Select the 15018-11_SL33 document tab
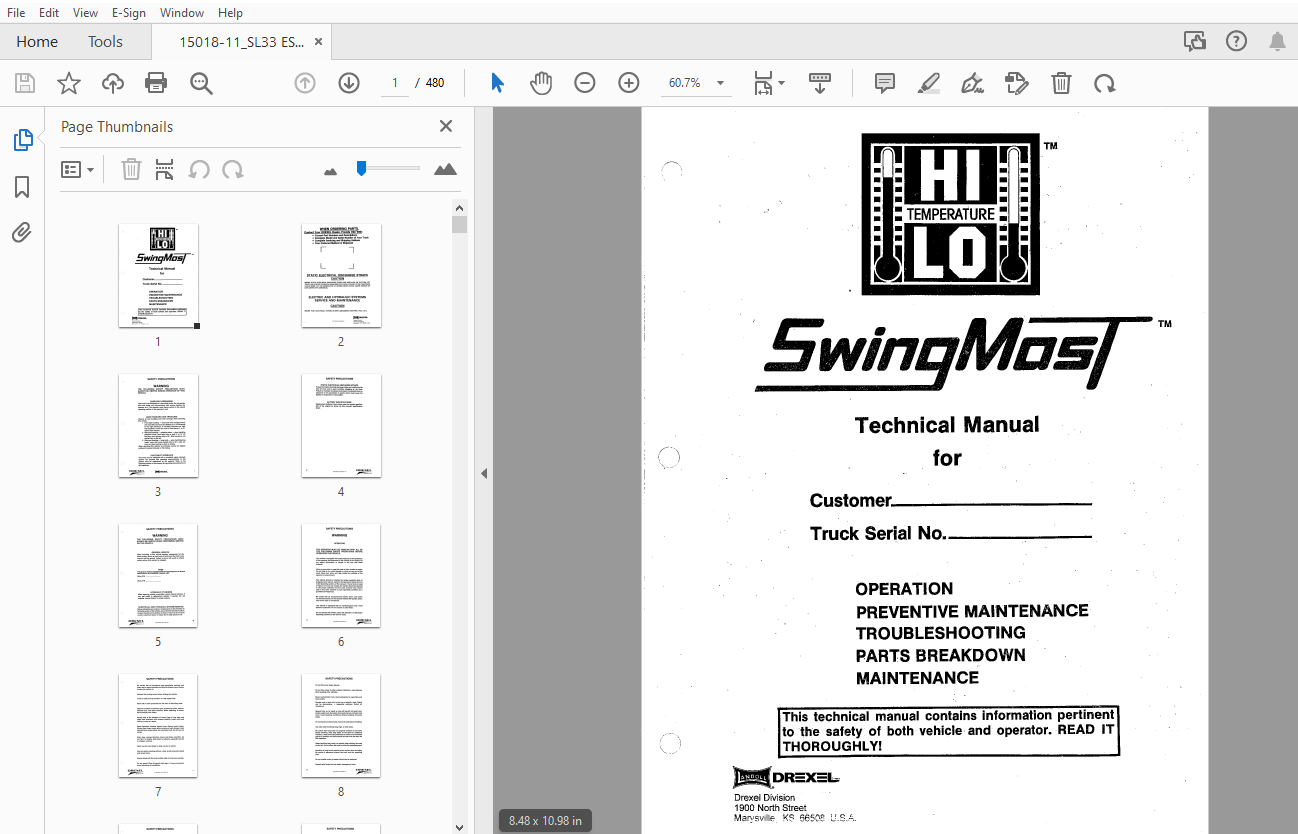This screenshot has width=1298, height=834. [242, 42]
